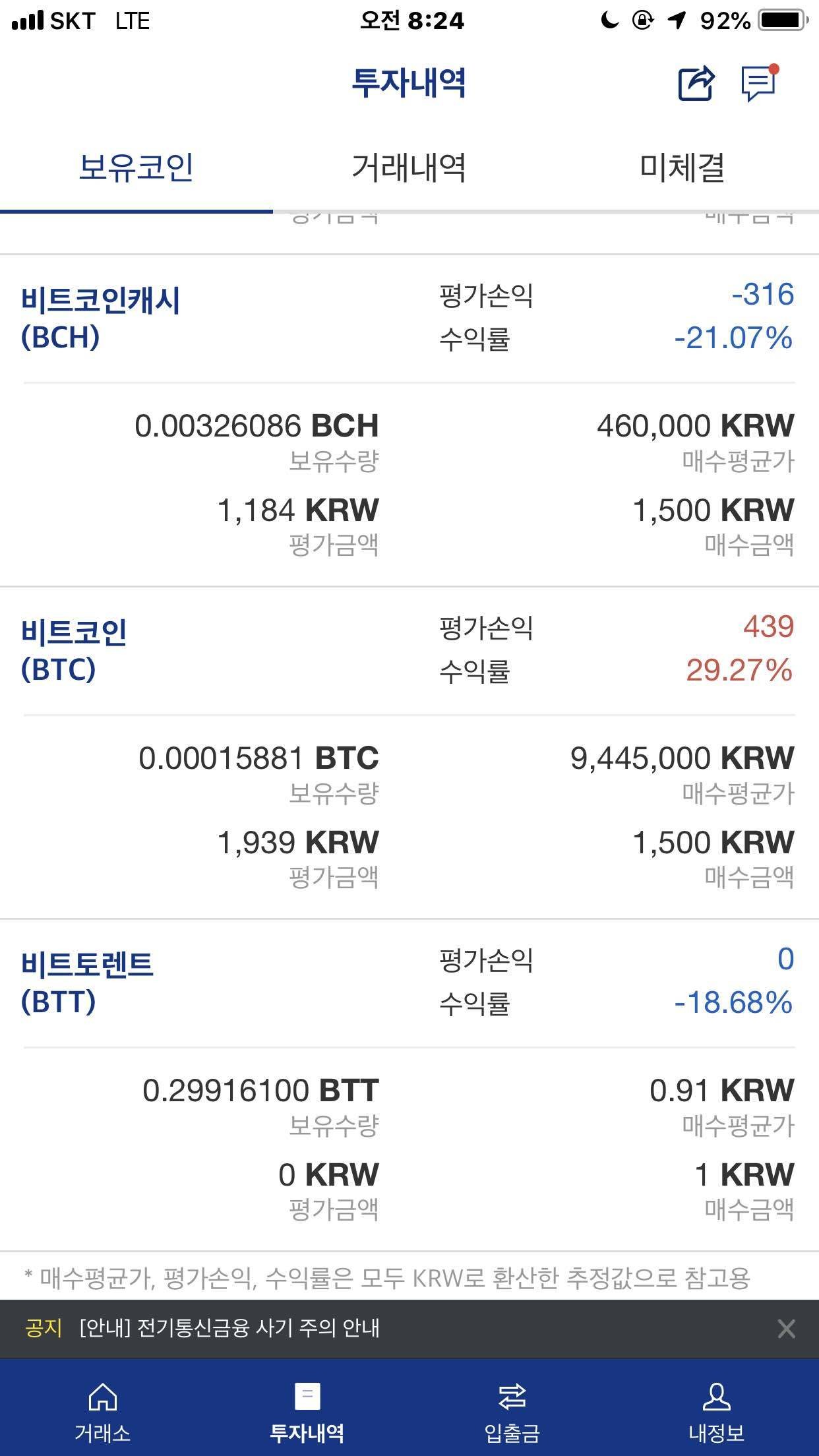Open the 비트토렌트 (BTT) coin entry

coord(87,983)
